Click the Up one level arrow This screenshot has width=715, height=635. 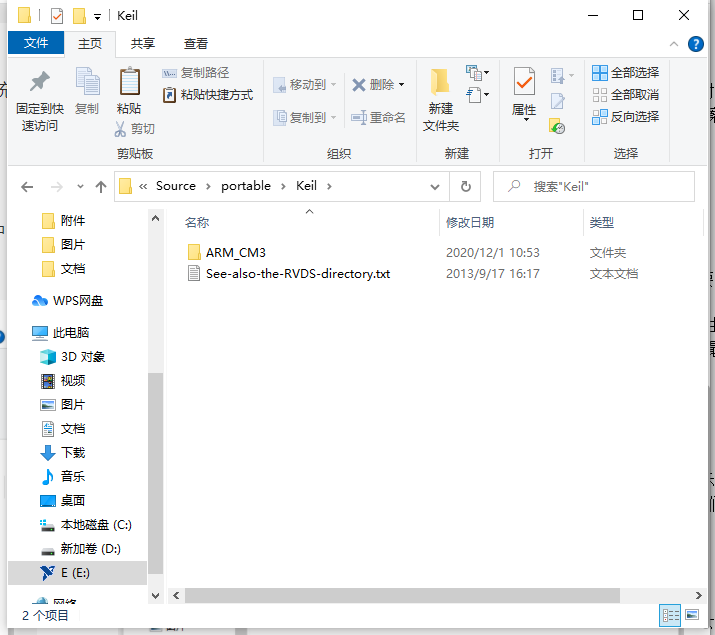tap(101, 187)
